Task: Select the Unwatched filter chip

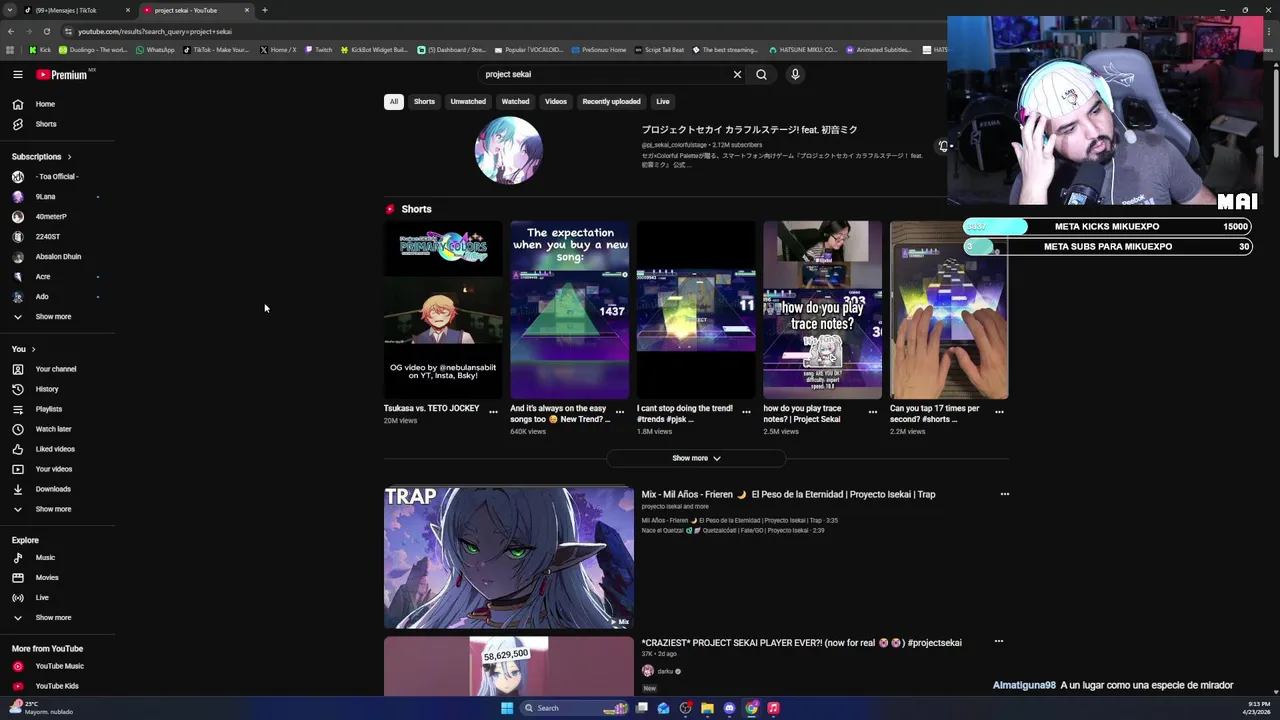Action: [468, 101]
